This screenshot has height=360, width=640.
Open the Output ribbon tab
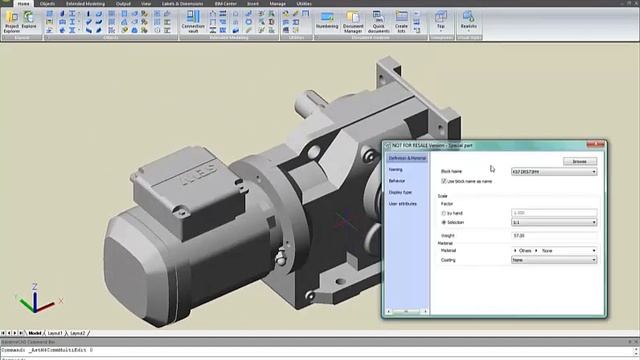[123, 4]
